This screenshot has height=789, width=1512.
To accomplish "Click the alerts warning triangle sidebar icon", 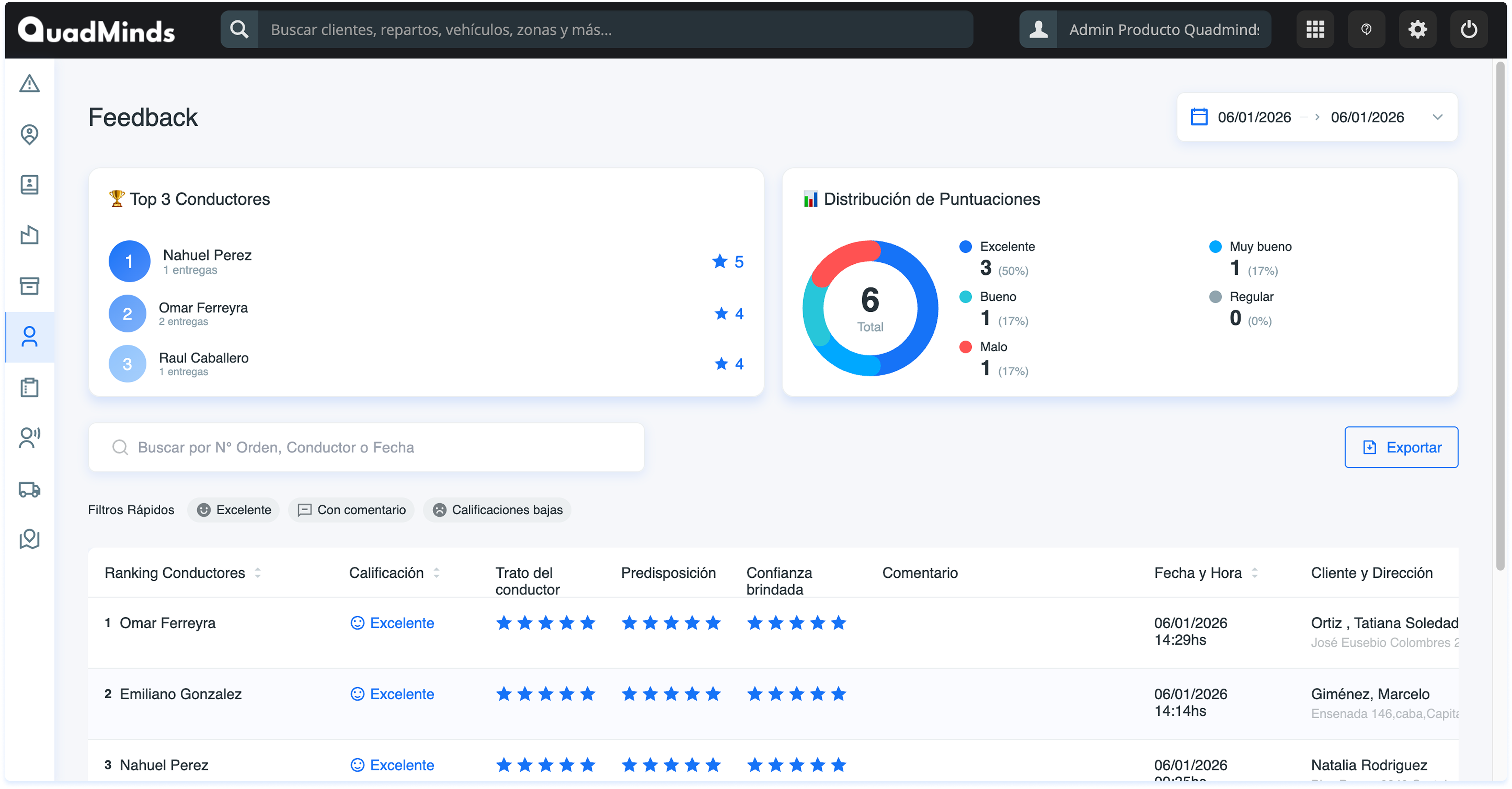I will coord(29,84).
